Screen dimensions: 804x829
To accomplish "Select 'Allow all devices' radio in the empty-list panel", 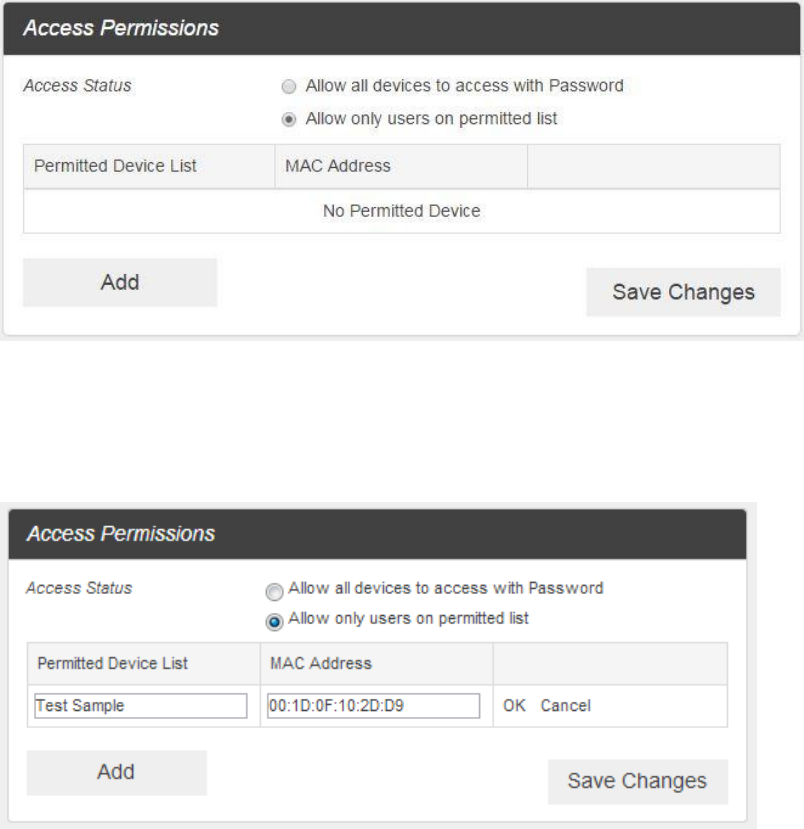I will coord(290,86).
